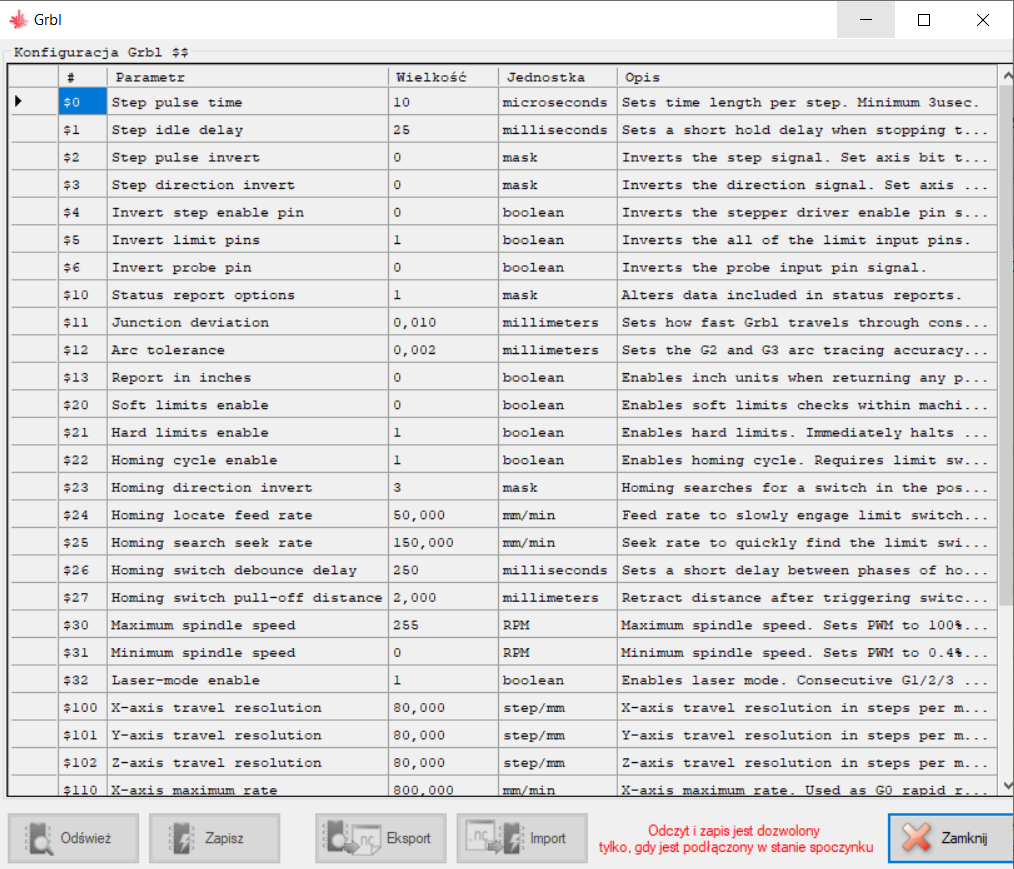This screenshot has width=1014, height=869.
Task: Sort by the Wielkość column header
Action: (444, 77)
